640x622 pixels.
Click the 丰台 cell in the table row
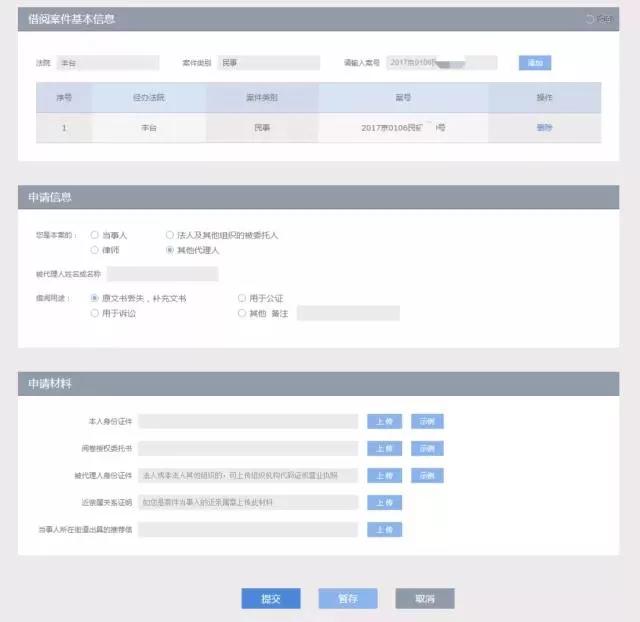(x=149, y=128)
